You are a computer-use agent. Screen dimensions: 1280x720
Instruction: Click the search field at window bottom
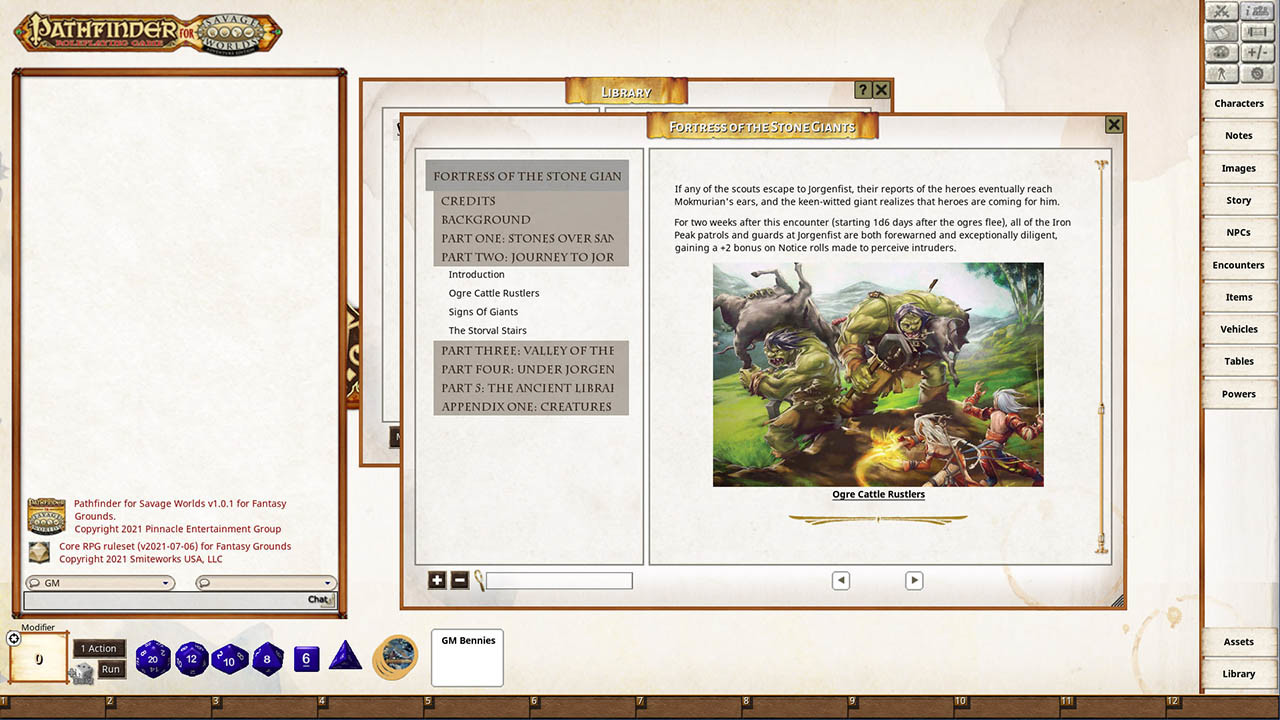point(560,580)
